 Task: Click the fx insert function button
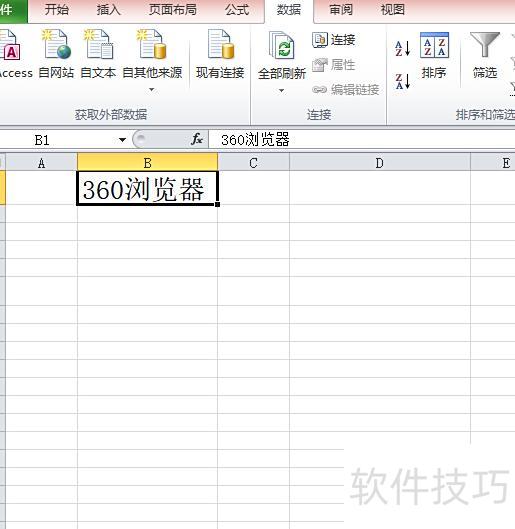197,139
